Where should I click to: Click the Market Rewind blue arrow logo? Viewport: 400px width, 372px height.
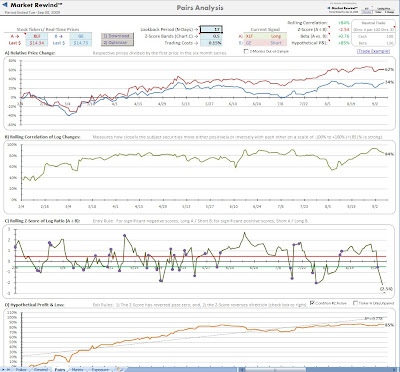coord(5,5)
